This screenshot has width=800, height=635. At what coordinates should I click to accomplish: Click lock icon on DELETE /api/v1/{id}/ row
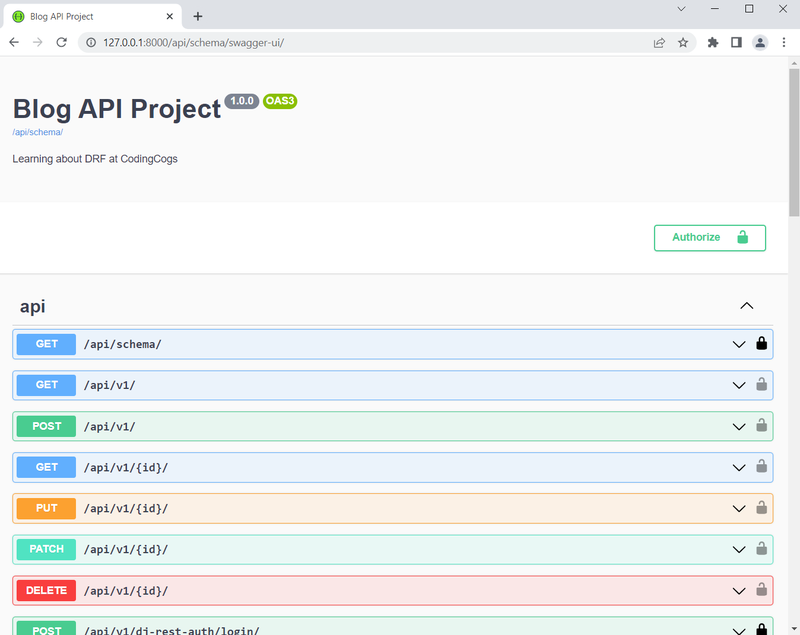click(x=761, y=590)
